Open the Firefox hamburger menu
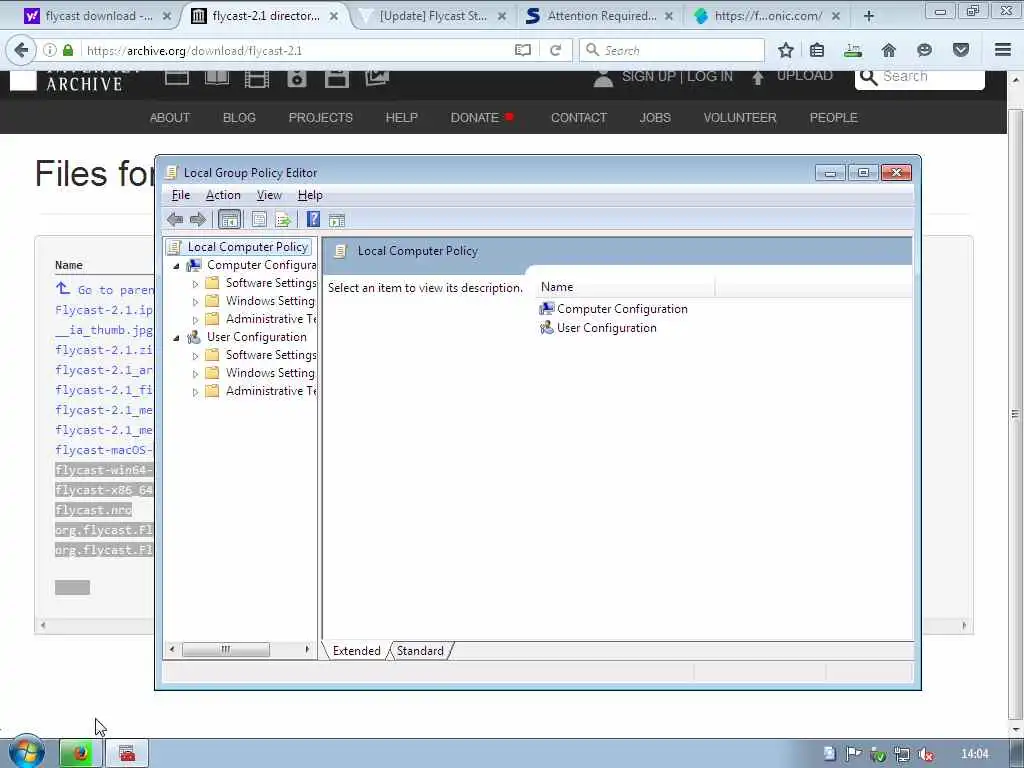This screenshot has height=768, width=1024. tap(1003, 50)
